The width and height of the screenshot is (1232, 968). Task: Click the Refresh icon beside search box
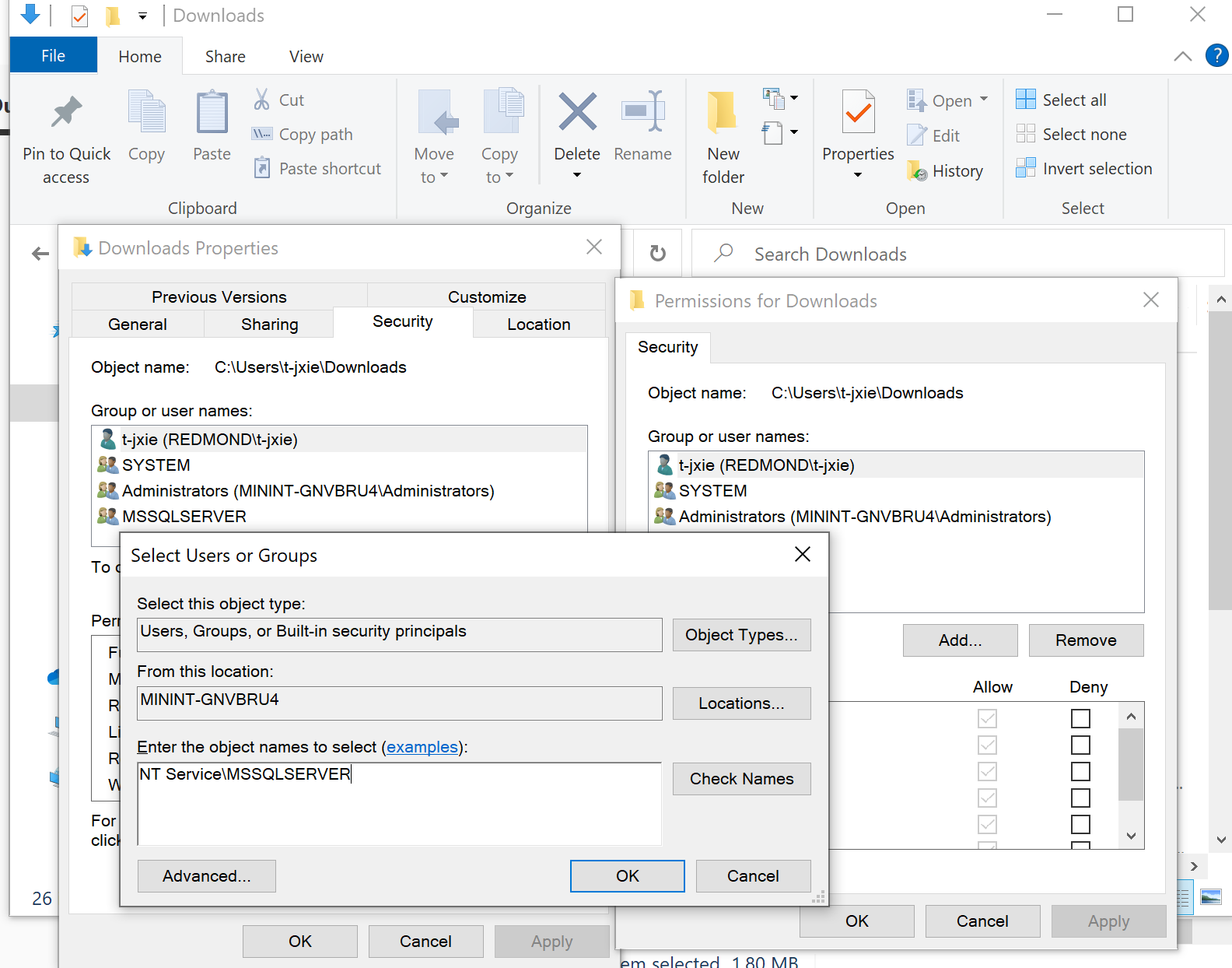point(657,254)
